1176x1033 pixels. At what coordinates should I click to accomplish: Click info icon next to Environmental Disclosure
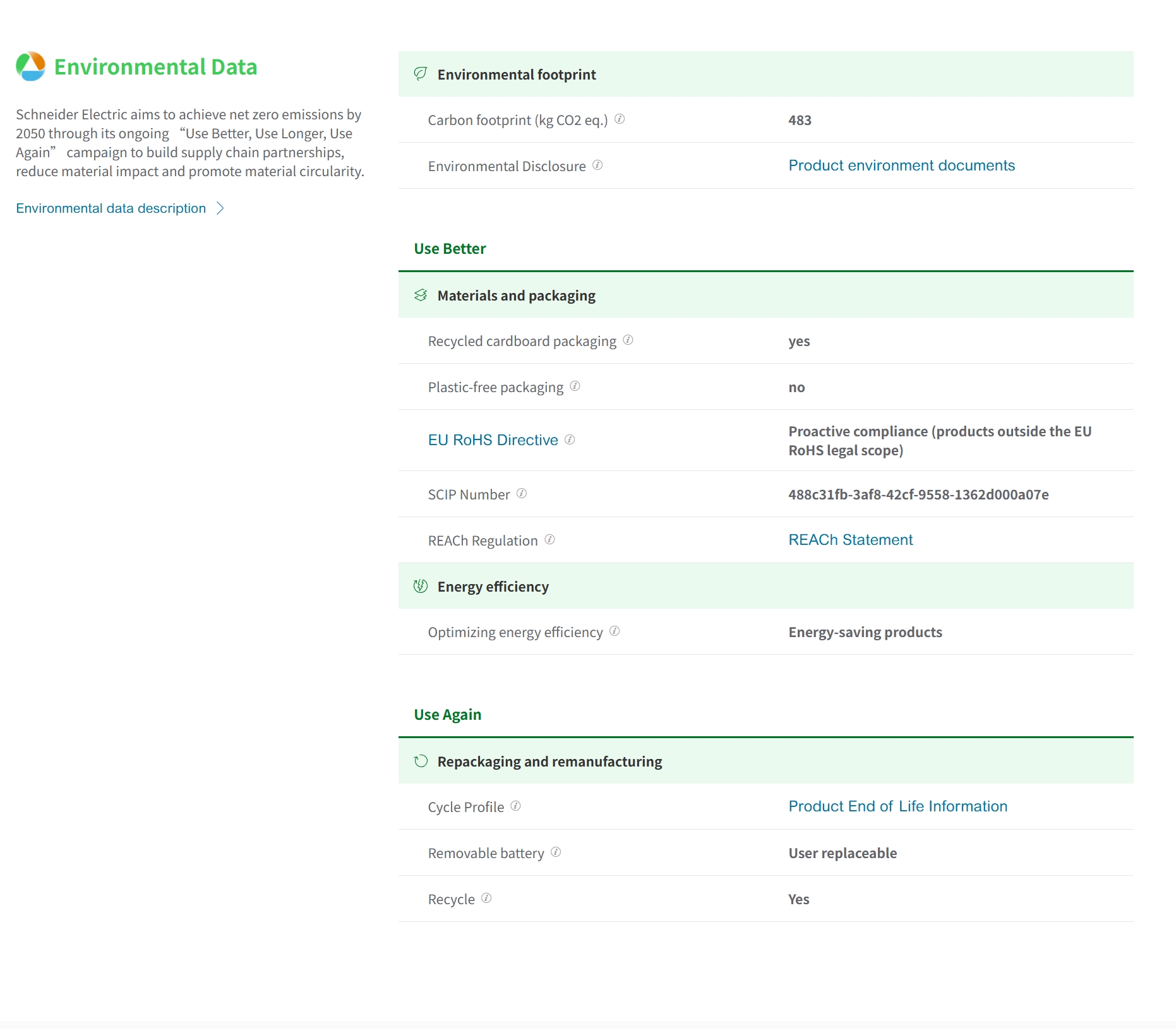point(597,165)
